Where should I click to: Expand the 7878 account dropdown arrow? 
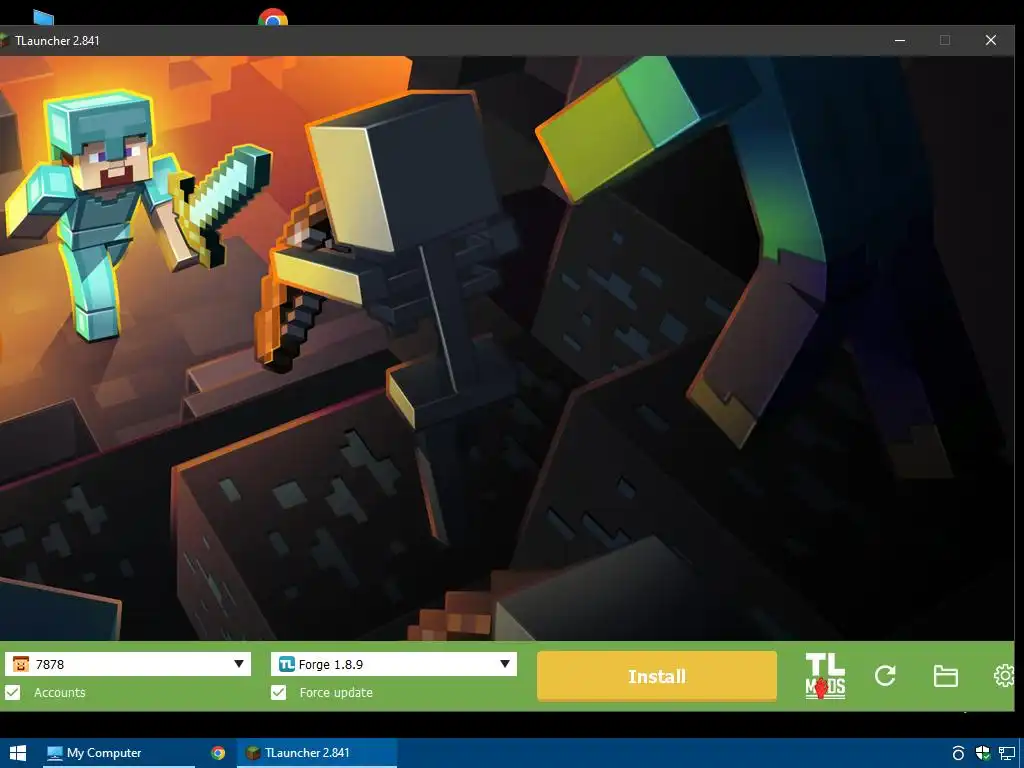[x=239, y=664]
